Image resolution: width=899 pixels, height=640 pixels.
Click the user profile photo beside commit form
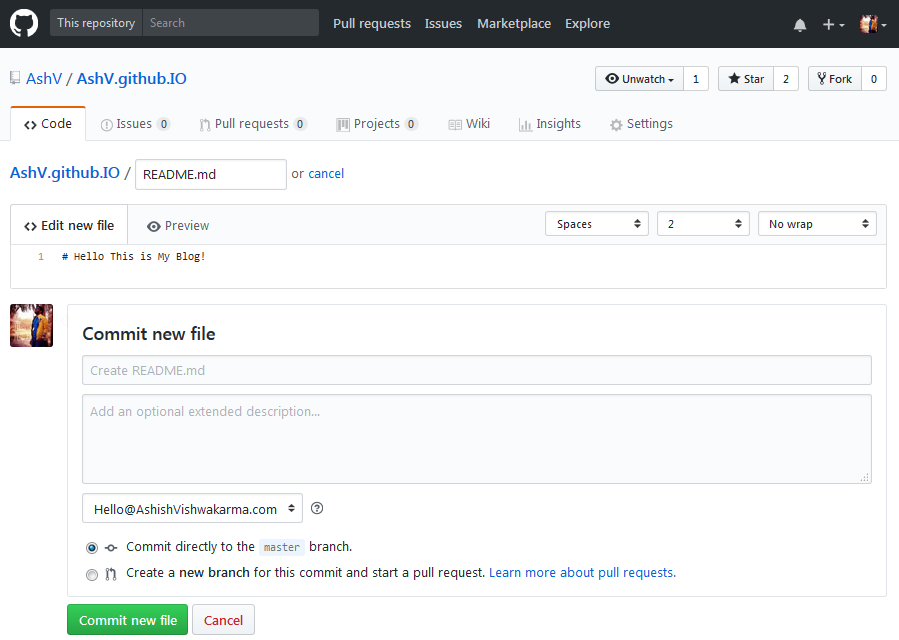(32, 325)
